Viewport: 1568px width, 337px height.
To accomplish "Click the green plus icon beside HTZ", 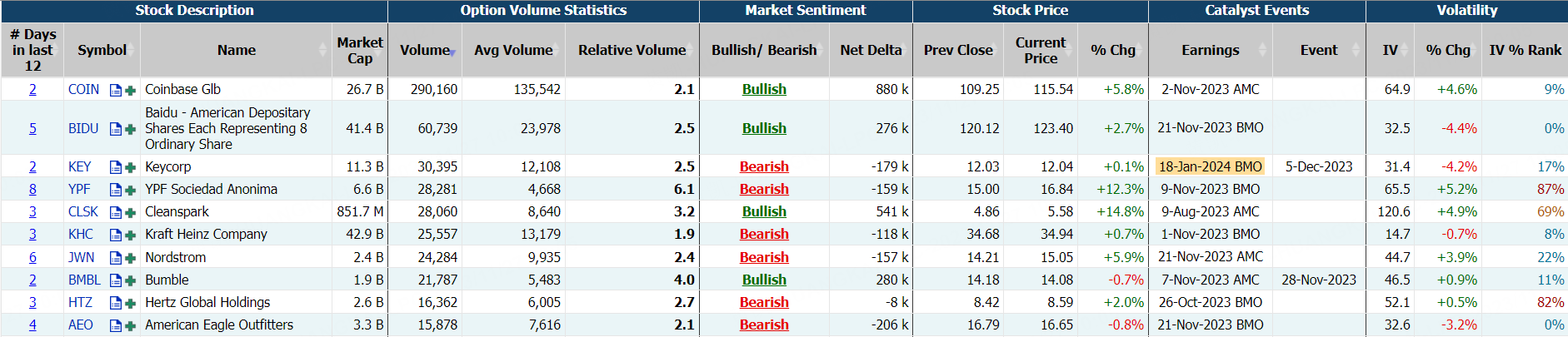I will (130, 304).
